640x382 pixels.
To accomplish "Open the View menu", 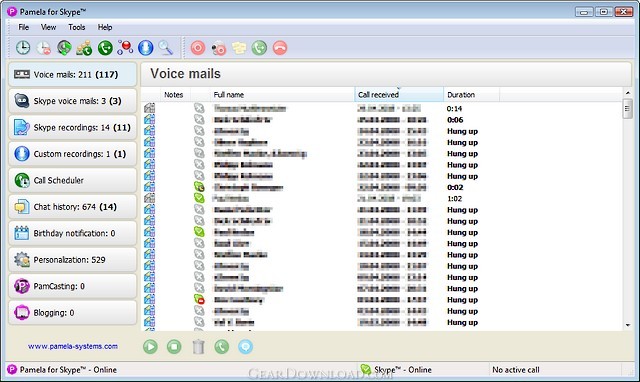I will (x=48, y=27).
